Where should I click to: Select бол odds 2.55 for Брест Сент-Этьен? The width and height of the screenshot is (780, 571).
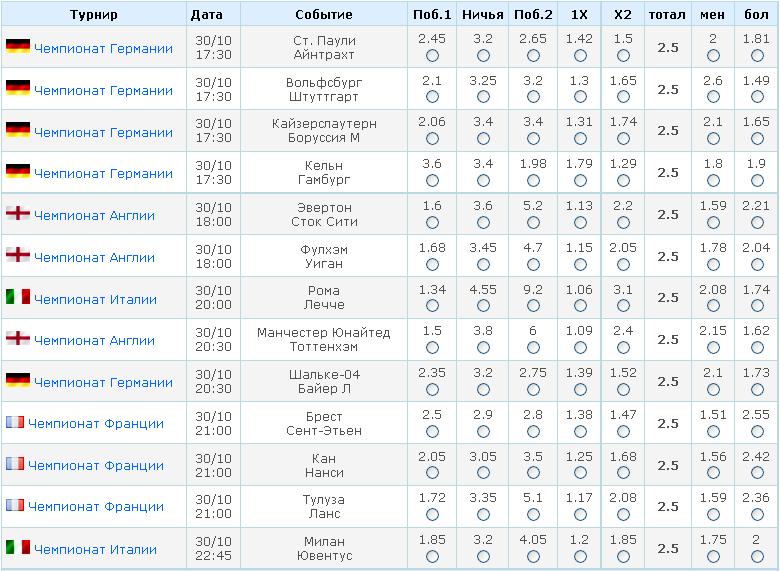point(757,431)
